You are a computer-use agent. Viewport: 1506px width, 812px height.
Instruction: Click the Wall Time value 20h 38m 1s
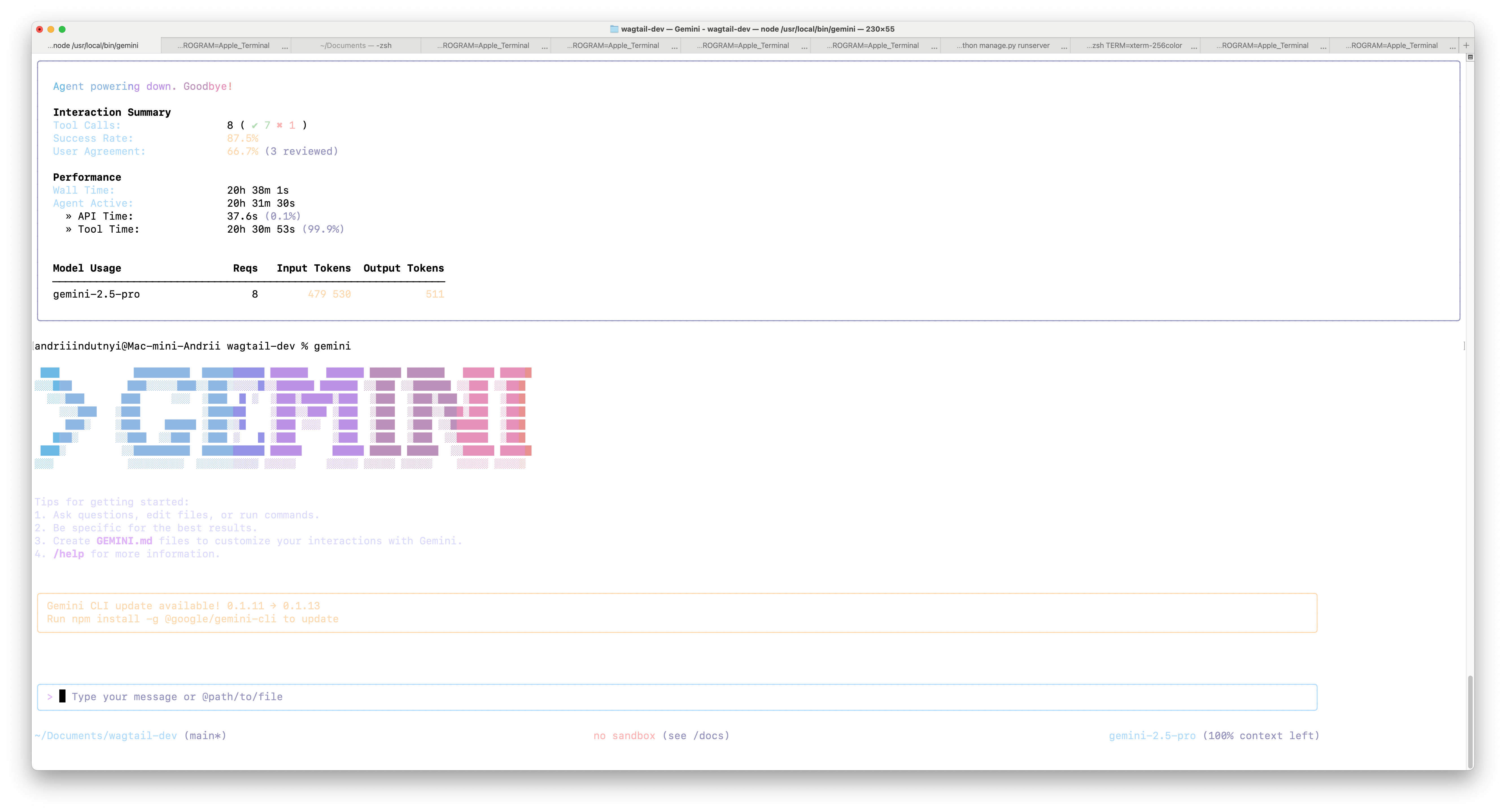point(258,190)
